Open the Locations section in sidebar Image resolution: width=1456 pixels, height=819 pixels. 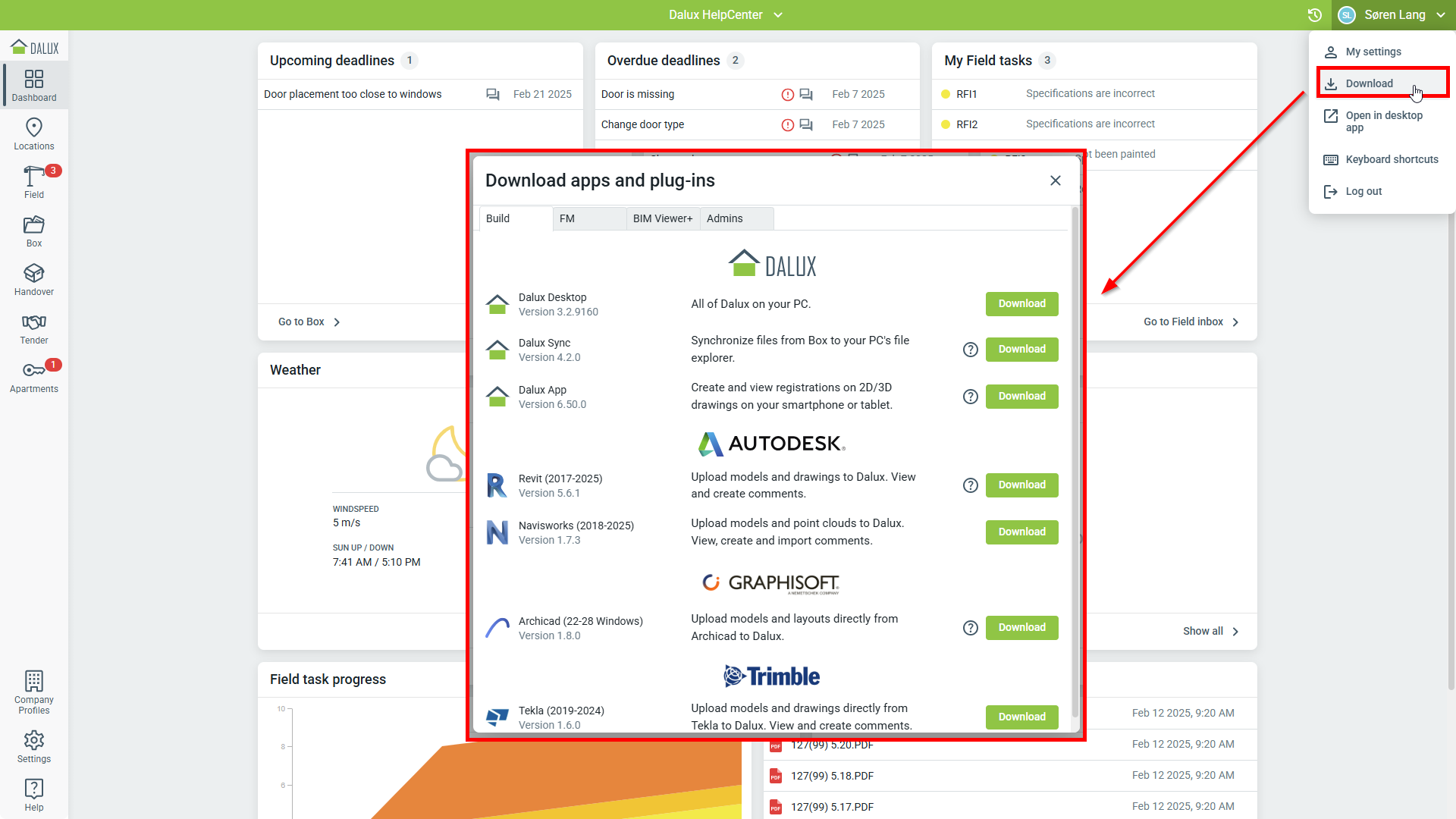tap(33, 134)
